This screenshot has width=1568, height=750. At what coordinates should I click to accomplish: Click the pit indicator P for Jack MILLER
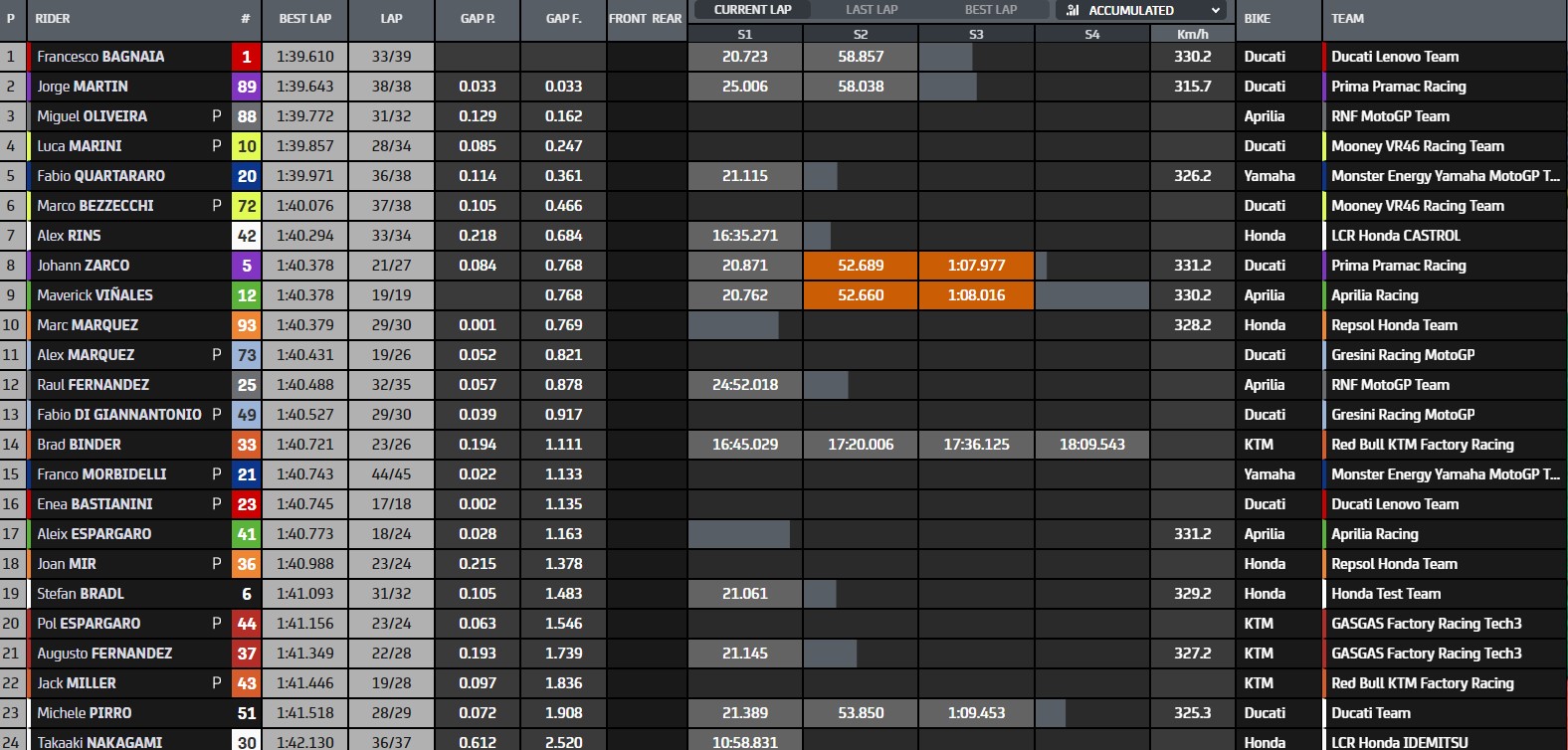point(217,683)
